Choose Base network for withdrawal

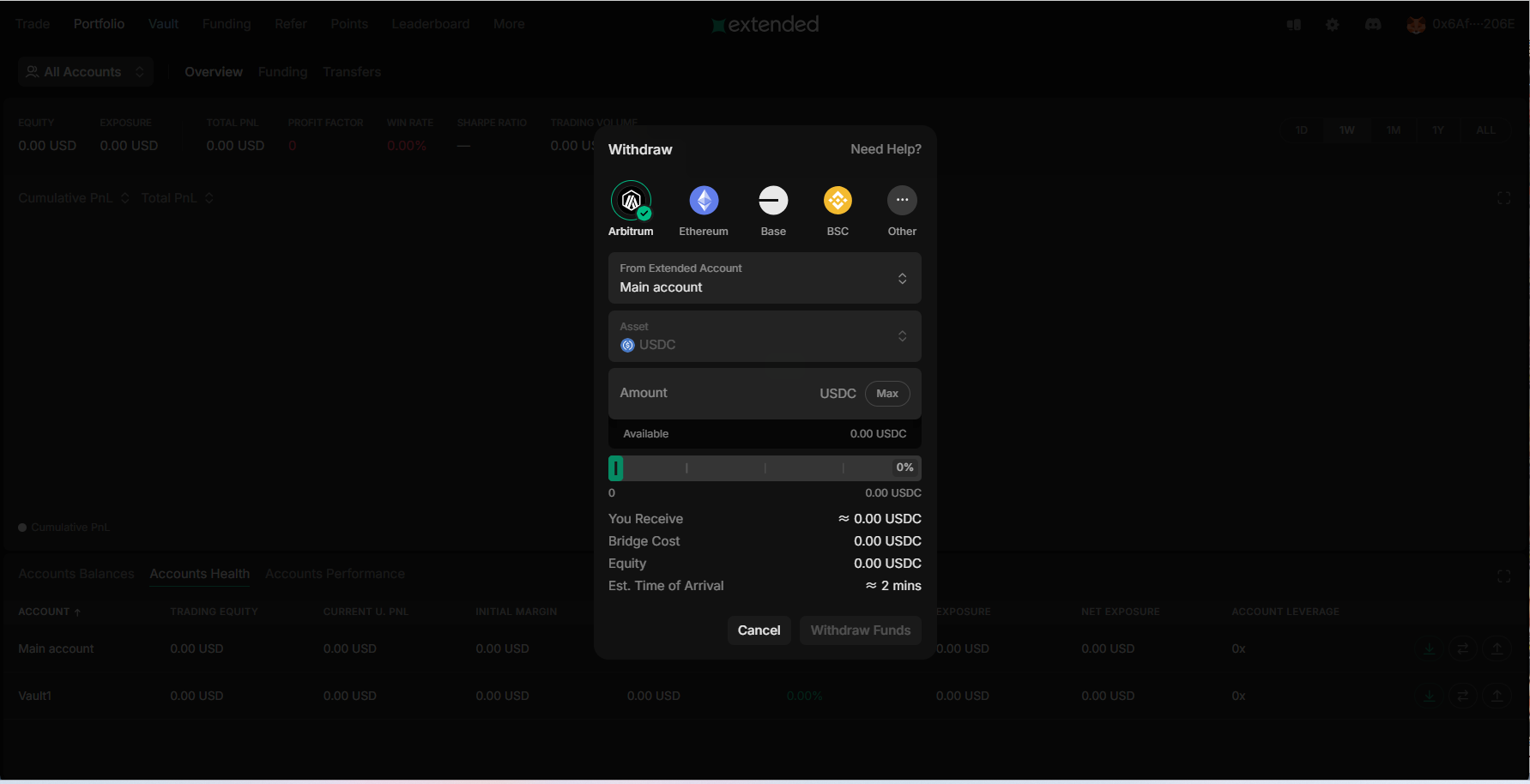tap(773, 201)
